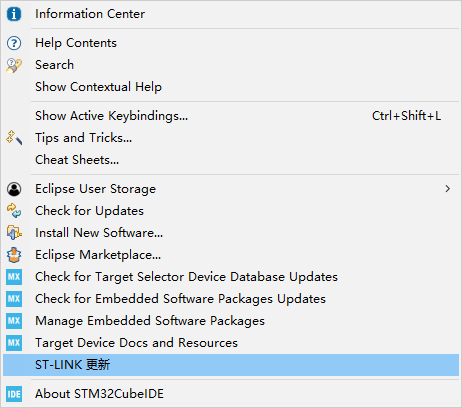
Task: Click the MX icon for Target Selector Updates
Action: click(x=14, y=277)
